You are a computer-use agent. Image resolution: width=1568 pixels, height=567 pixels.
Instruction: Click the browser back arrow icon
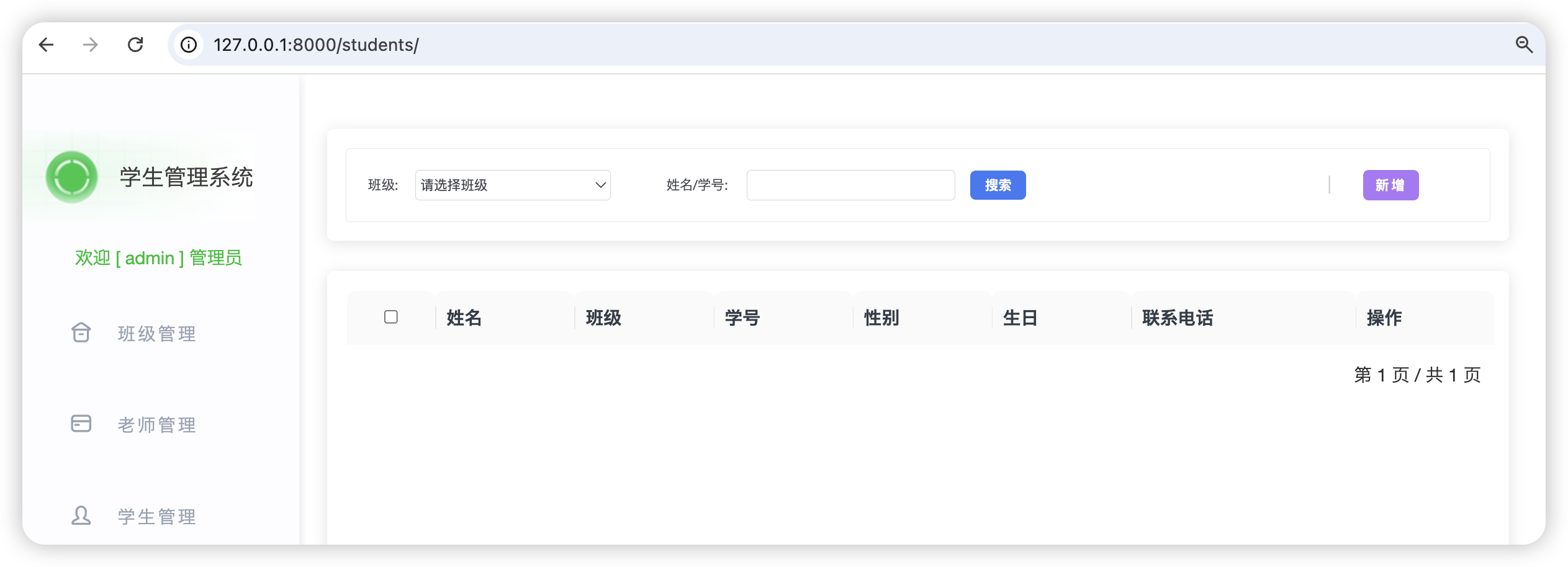point(46,45)
